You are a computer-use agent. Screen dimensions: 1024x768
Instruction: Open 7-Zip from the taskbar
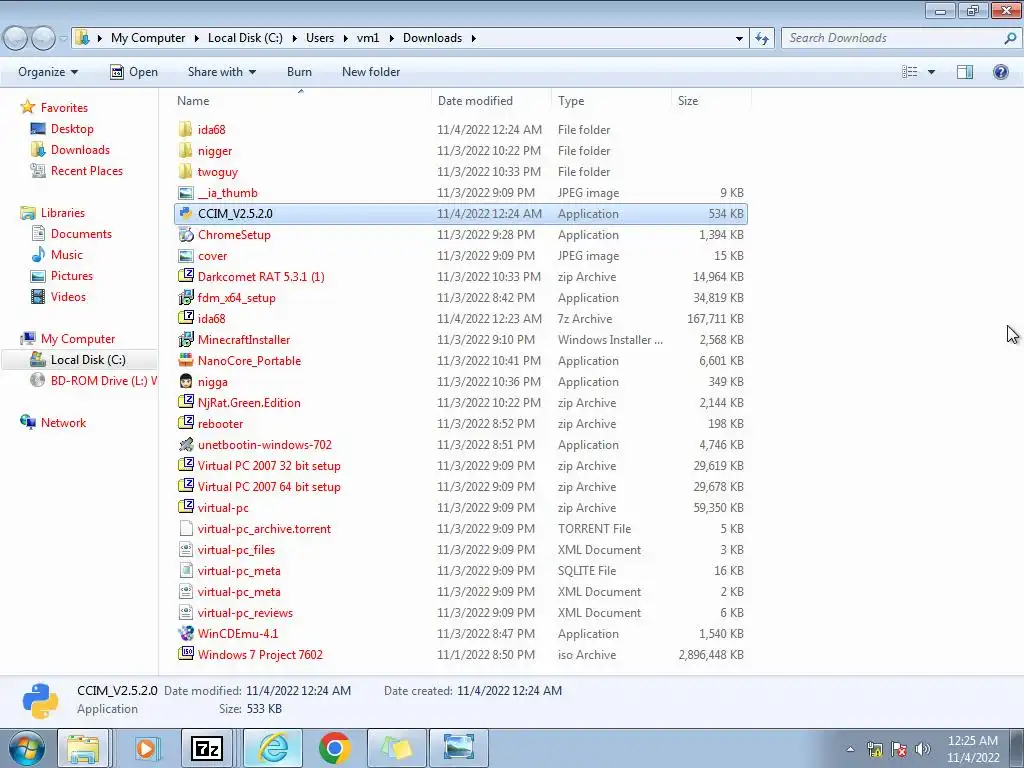(207, 748)
